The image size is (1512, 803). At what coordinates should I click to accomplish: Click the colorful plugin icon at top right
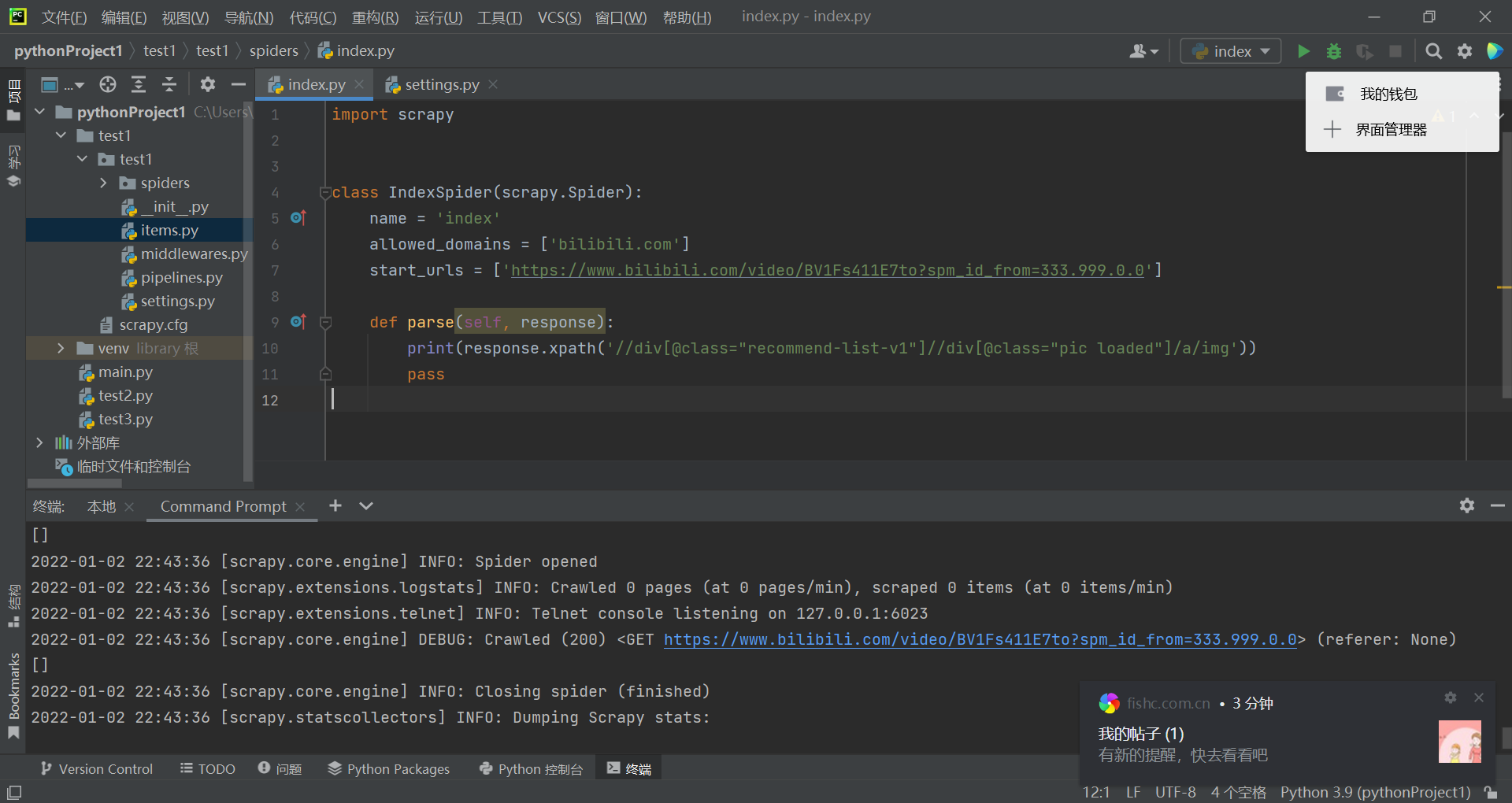coord(1494,51)
